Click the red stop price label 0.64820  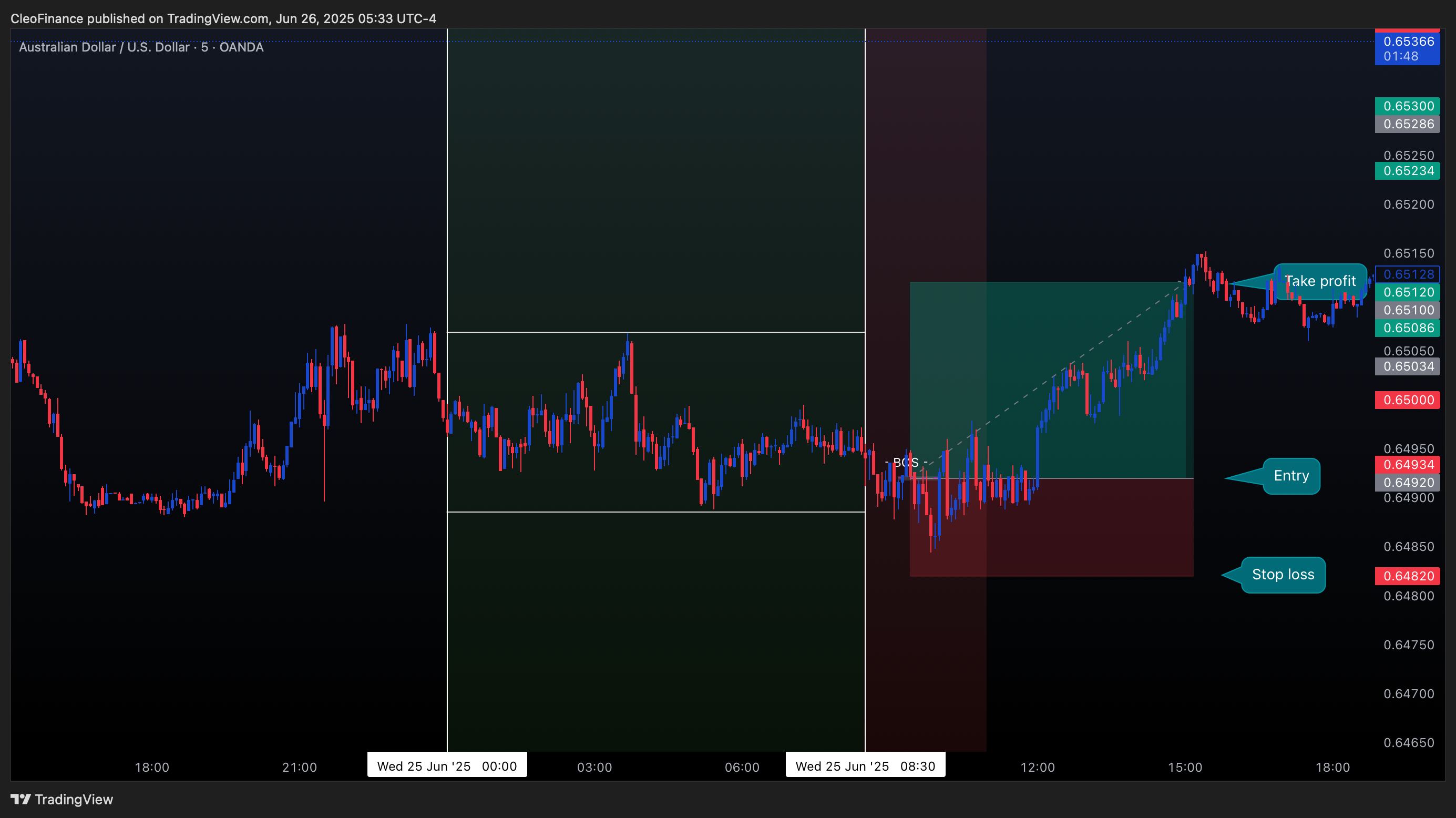coord(1408,576)
